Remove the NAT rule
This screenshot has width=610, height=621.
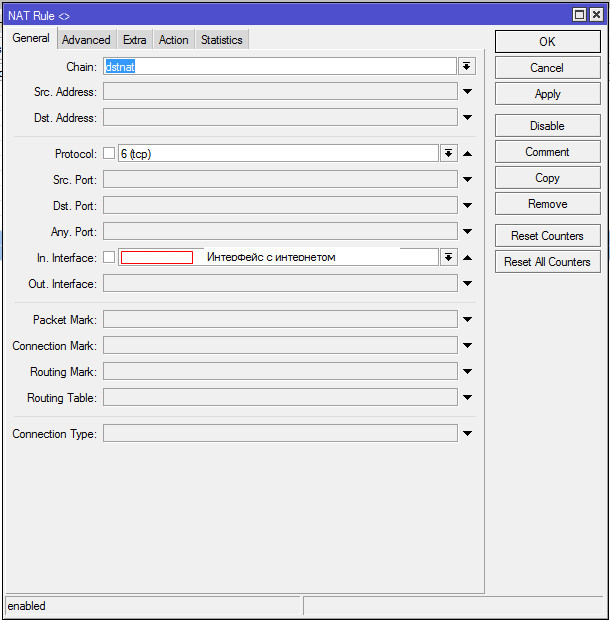(x=547, y=204)
